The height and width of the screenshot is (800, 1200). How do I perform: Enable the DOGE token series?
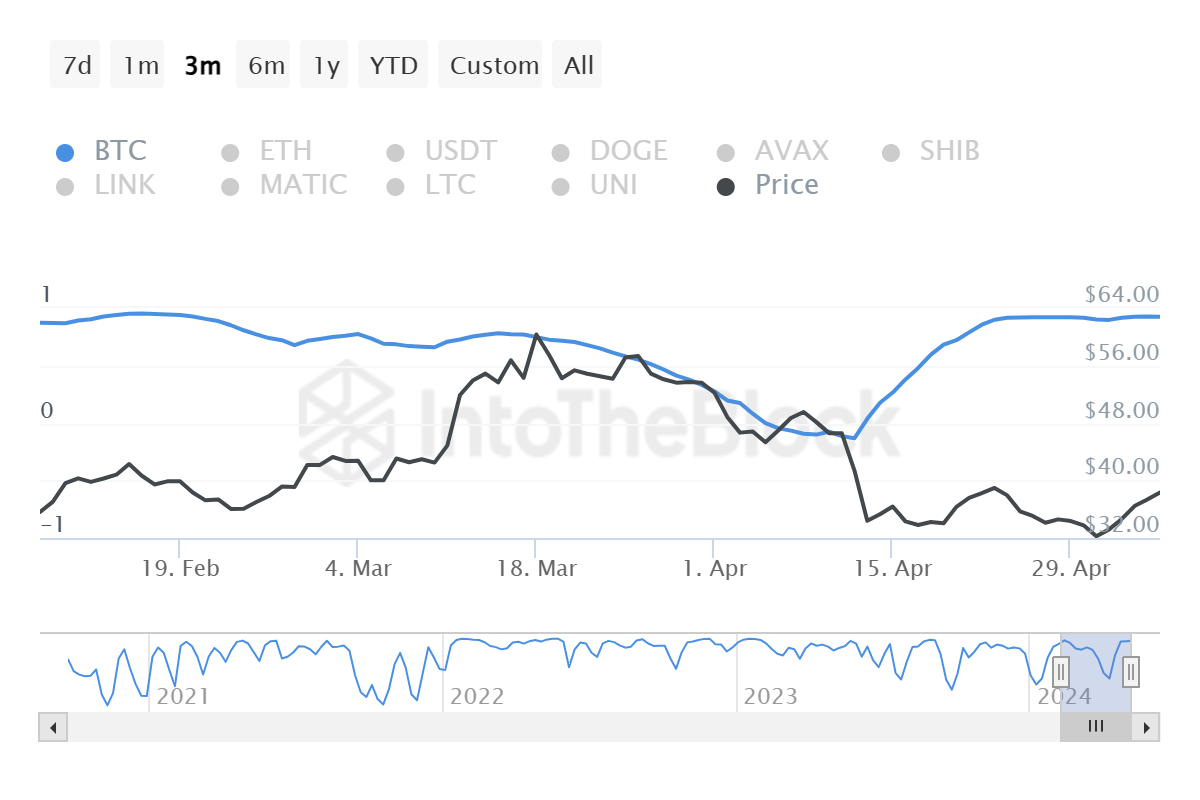pyautogui.click(x=631, y=150)
